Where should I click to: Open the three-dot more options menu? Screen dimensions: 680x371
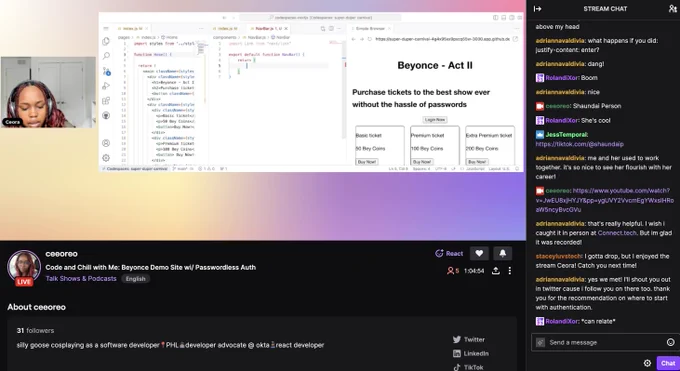pos(510,271)
